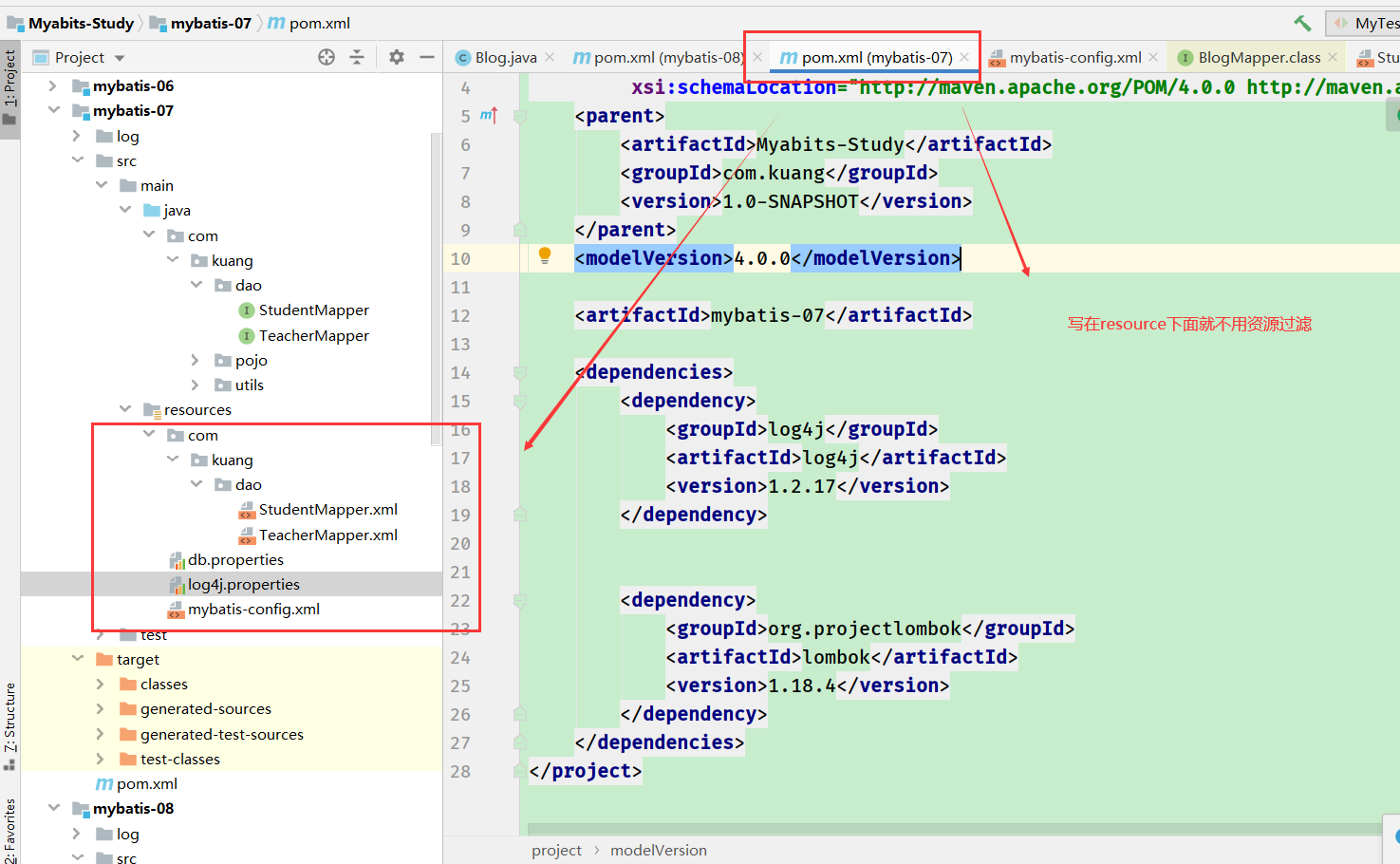Hide the Project panel with minimize icon
1400x864 pixels.
point(427,57)
